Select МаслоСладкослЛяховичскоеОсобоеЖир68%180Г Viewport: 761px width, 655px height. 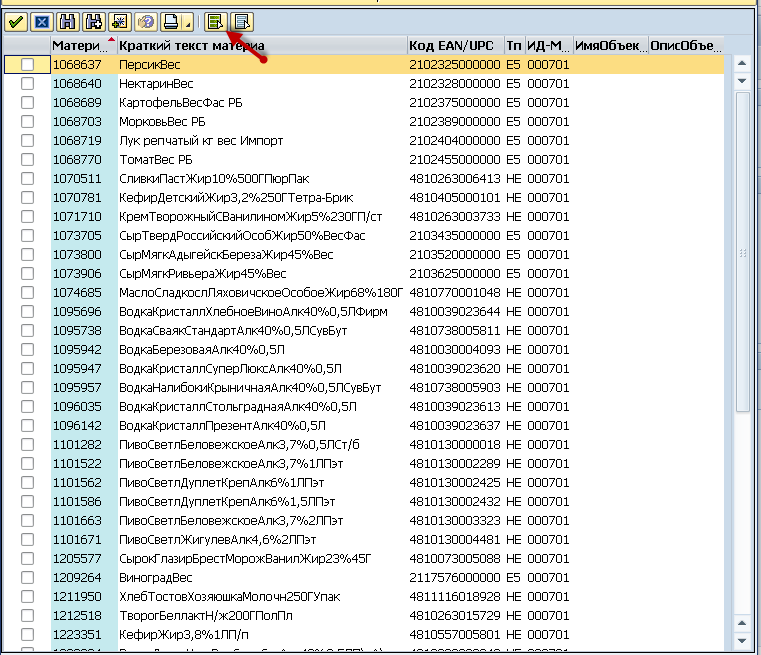pos(261,293)
